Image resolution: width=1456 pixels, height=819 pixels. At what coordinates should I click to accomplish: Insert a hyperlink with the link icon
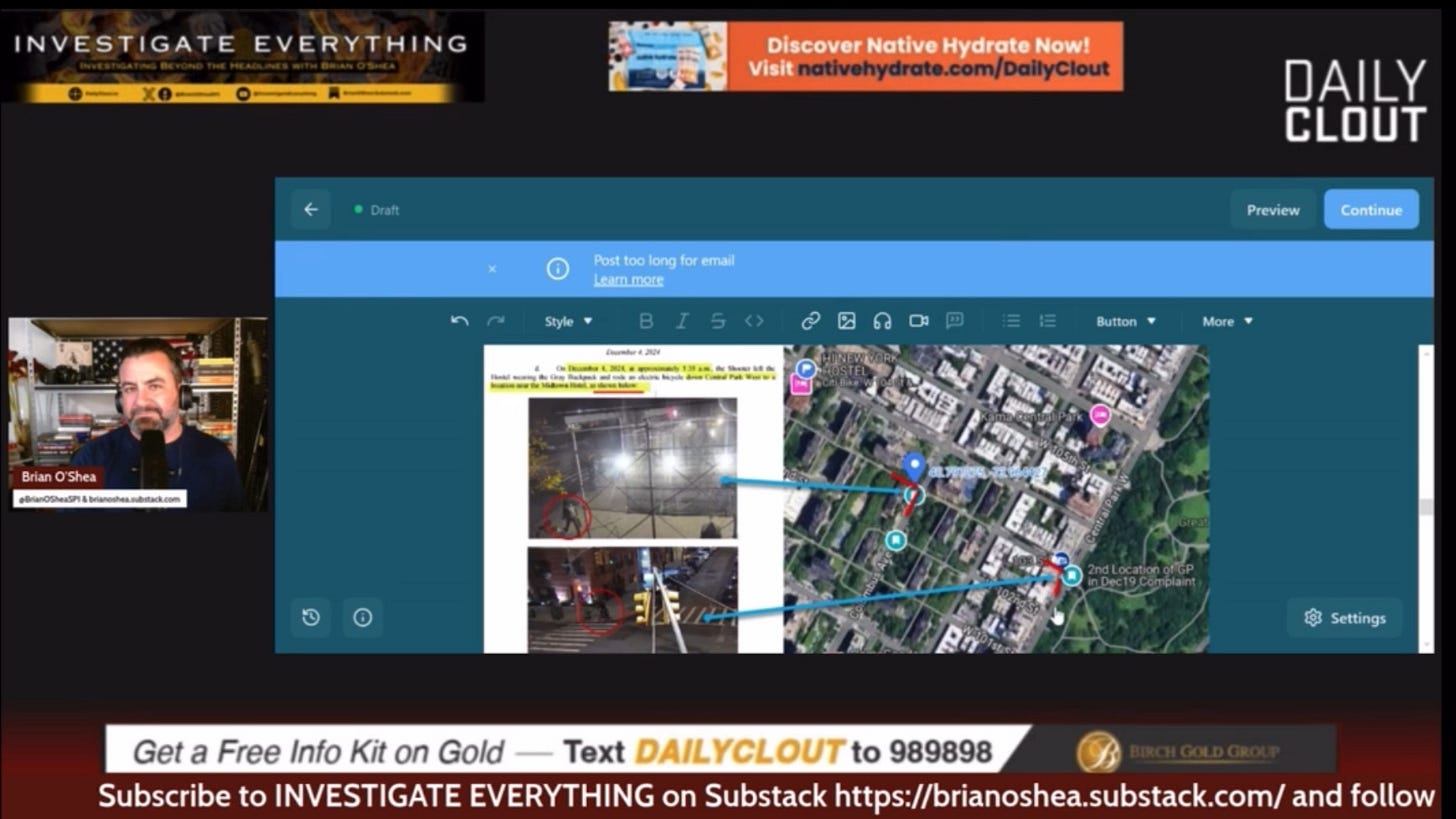click(811, 321)
